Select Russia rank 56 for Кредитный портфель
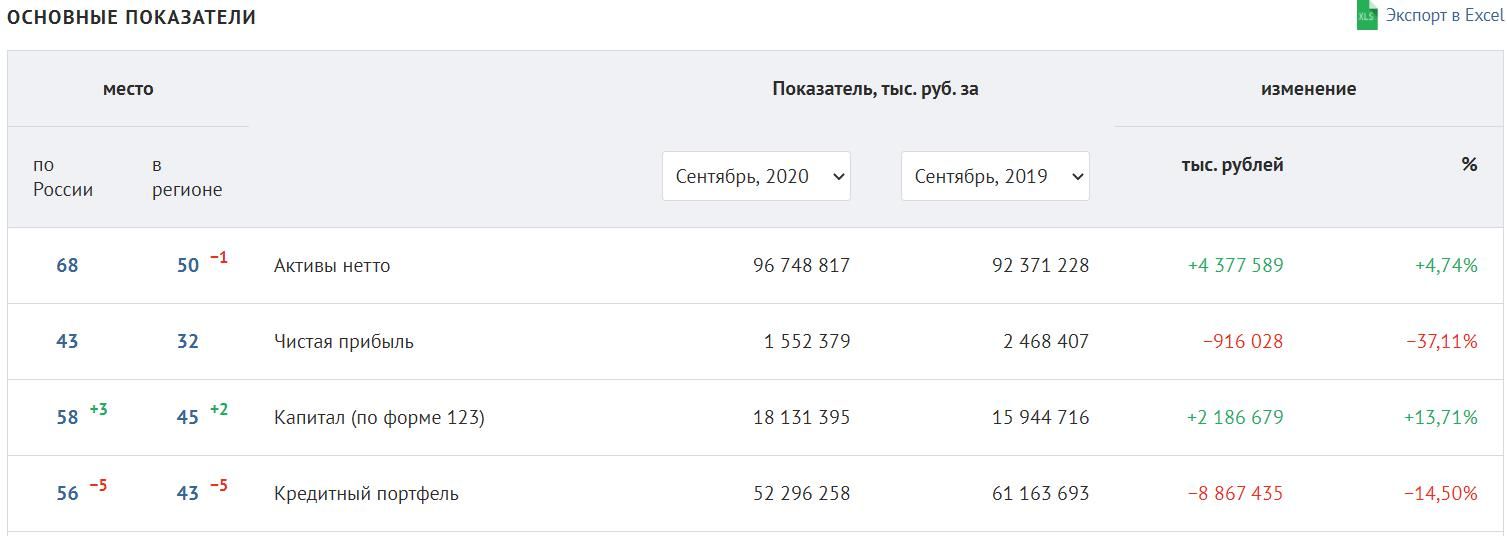 [x=67, y=494]
